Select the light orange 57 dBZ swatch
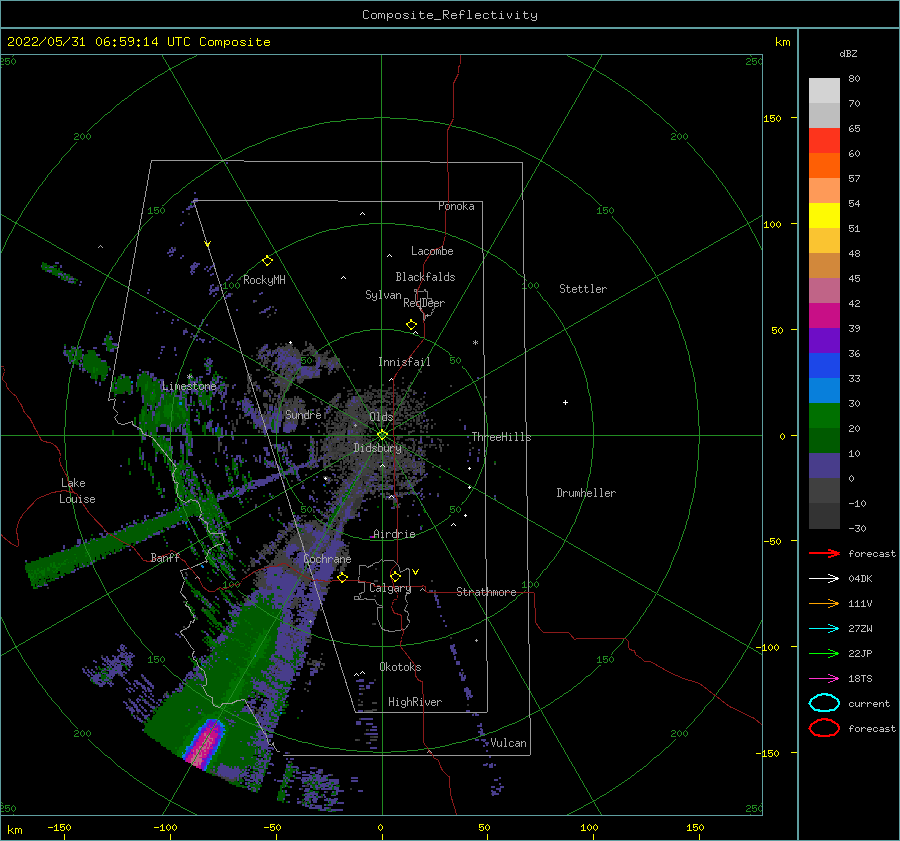900x841 pixels. point(824,191)
